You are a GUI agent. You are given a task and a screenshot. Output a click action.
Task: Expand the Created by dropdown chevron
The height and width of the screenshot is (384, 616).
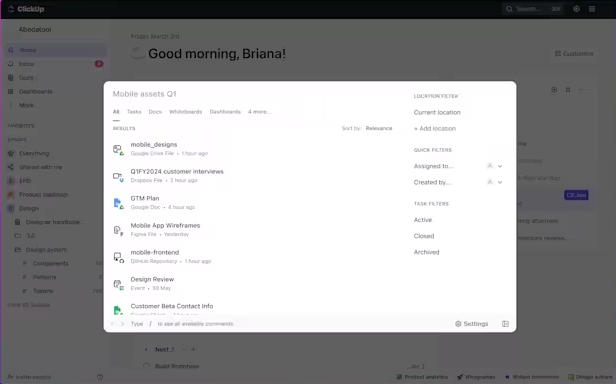point(500,182)
